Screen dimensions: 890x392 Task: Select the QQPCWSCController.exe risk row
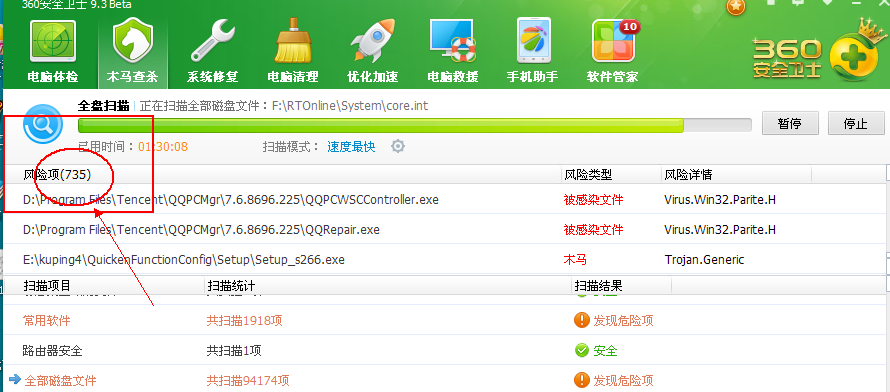click(x=444, y=200)
